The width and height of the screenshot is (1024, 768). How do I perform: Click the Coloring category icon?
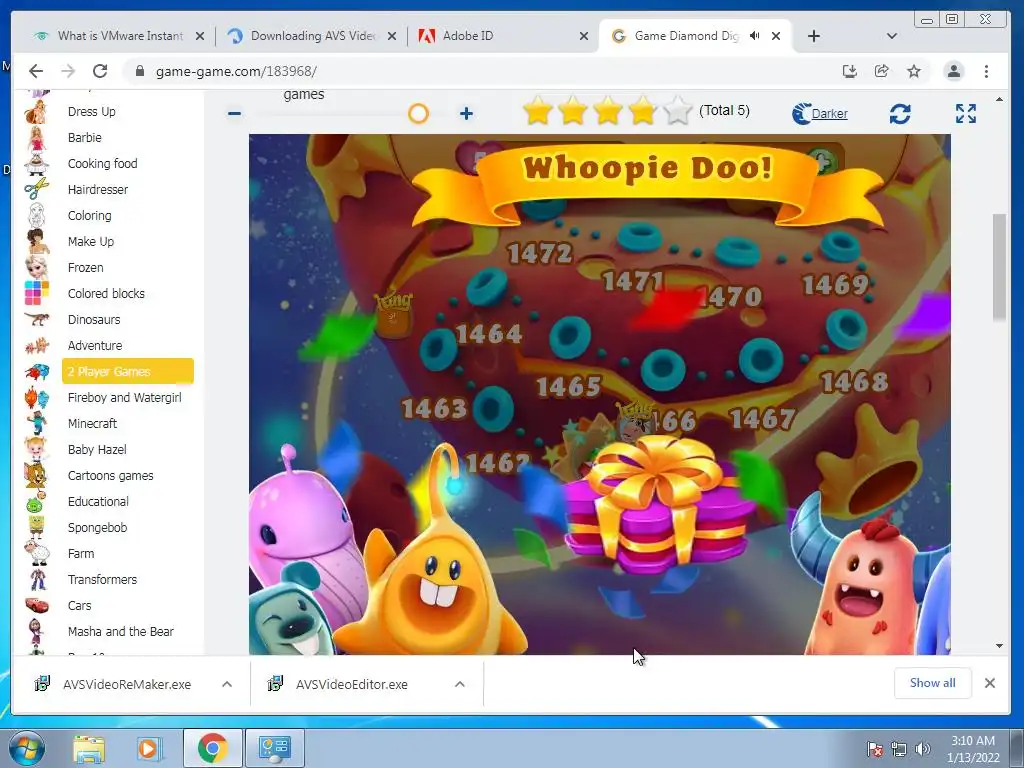(x=36, y=216)
